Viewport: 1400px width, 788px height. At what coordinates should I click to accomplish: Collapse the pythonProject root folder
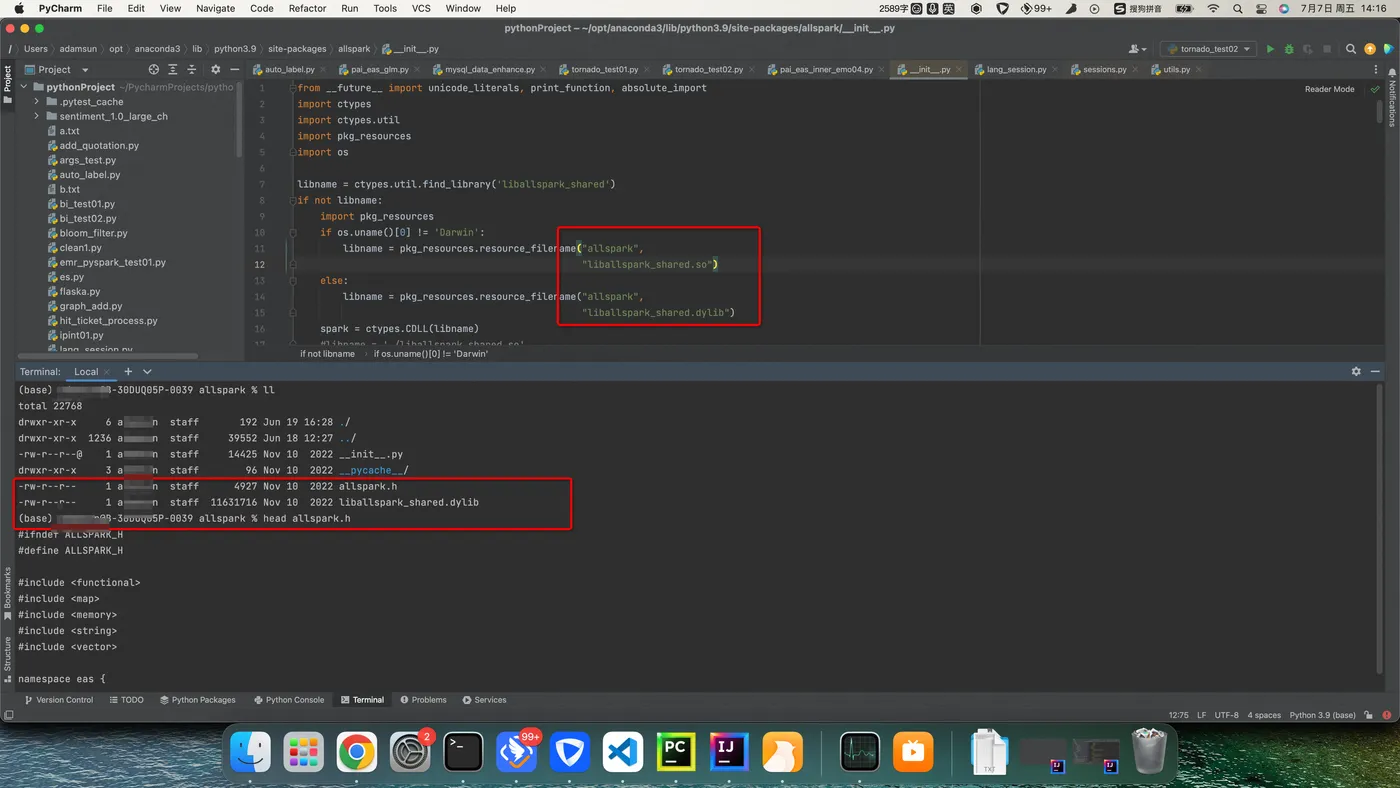[23, 87]
